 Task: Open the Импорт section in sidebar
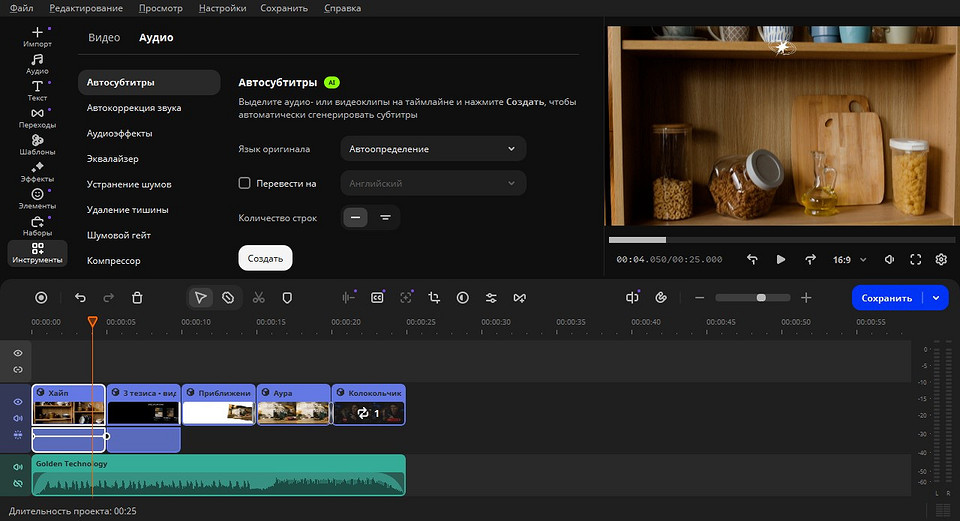37,36
